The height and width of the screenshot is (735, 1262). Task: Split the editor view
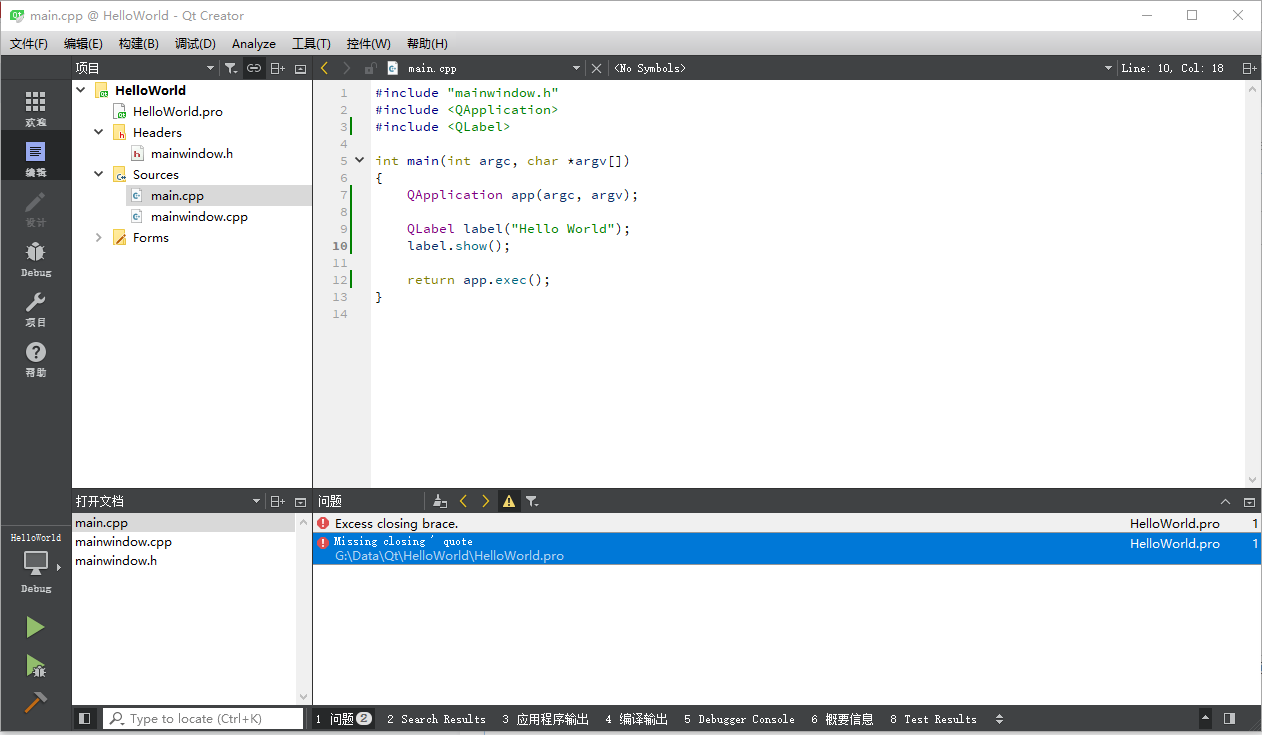tap(1249, 68)
